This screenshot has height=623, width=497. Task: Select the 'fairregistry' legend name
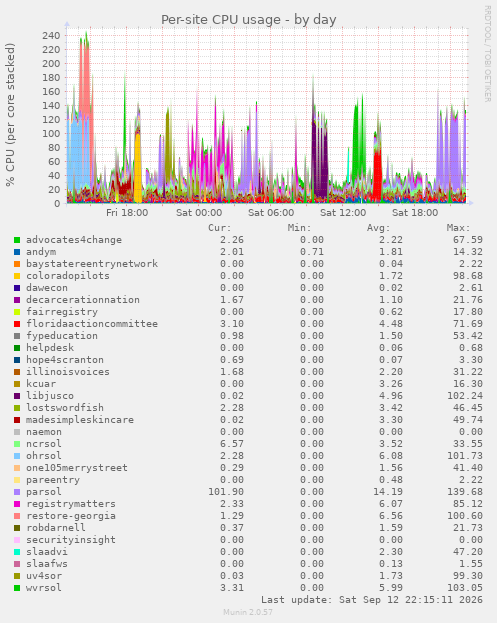click(62, 312)
